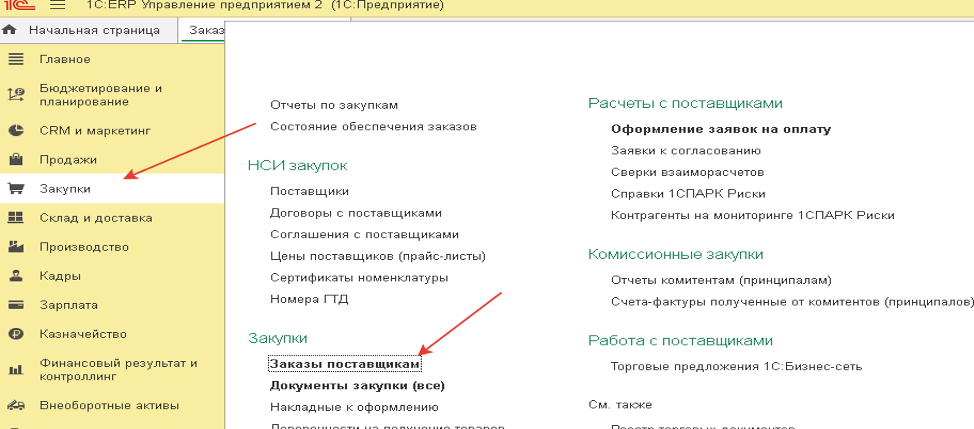Screen dimensions: 974x429
Task: Click the home icon on Начальная страница tab
Action: [x=10, y=30]
